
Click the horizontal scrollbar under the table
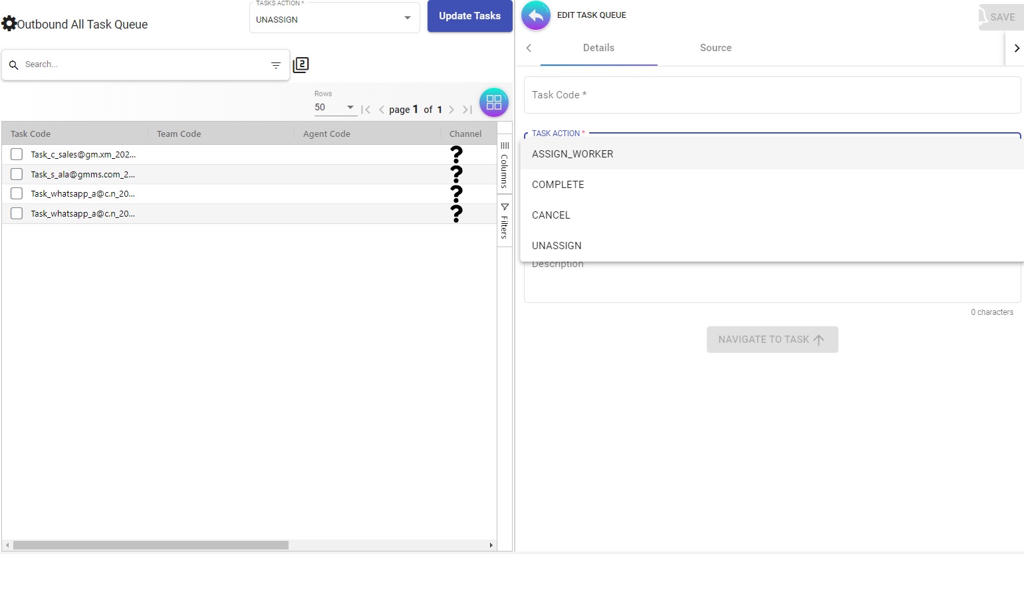click(150, 545)
